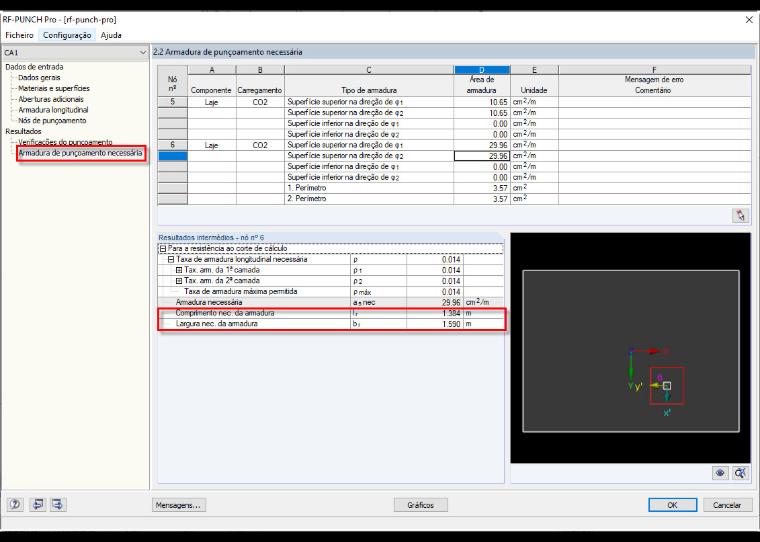Expand 'Tax. arm. da 1ª camada' row
Screen dimensions: 760x542
[179, 270]
